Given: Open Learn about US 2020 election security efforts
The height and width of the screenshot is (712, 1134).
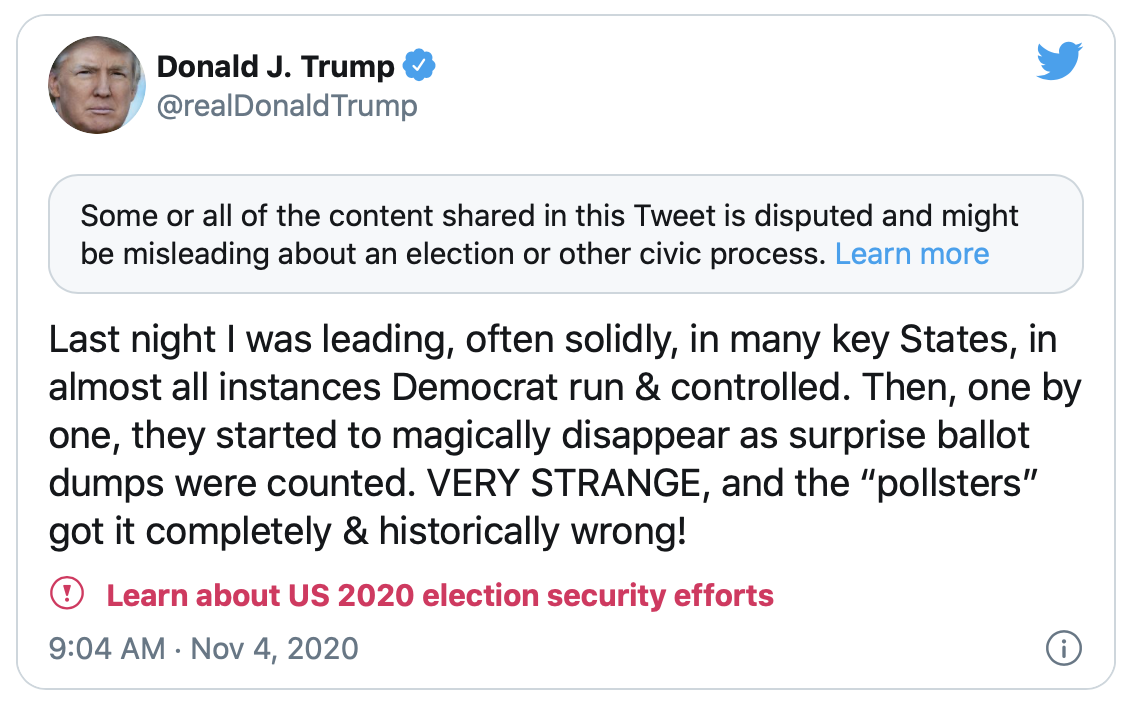Looking at the screenshot, I should tap(440, 596).
